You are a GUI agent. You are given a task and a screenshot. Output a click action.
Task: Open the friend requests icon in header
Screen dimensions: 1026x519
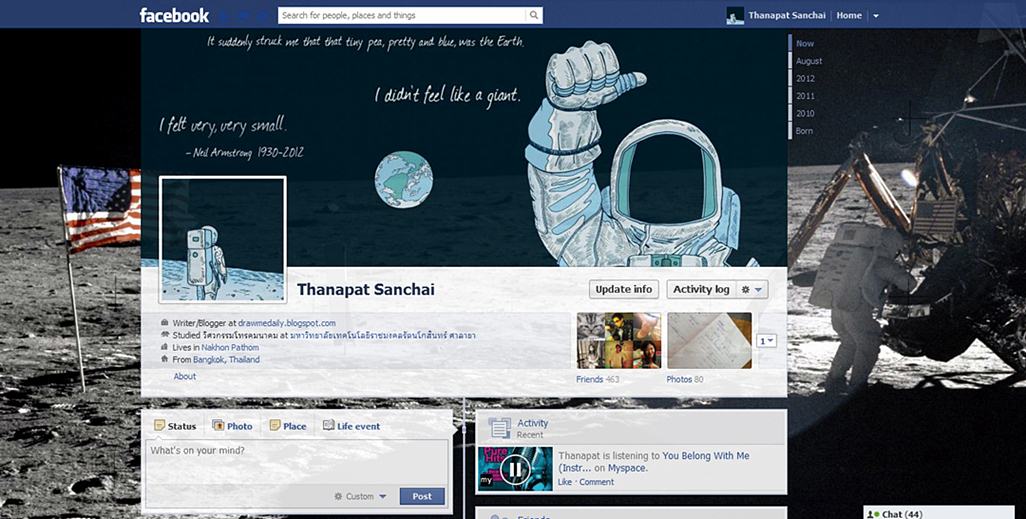225,15
